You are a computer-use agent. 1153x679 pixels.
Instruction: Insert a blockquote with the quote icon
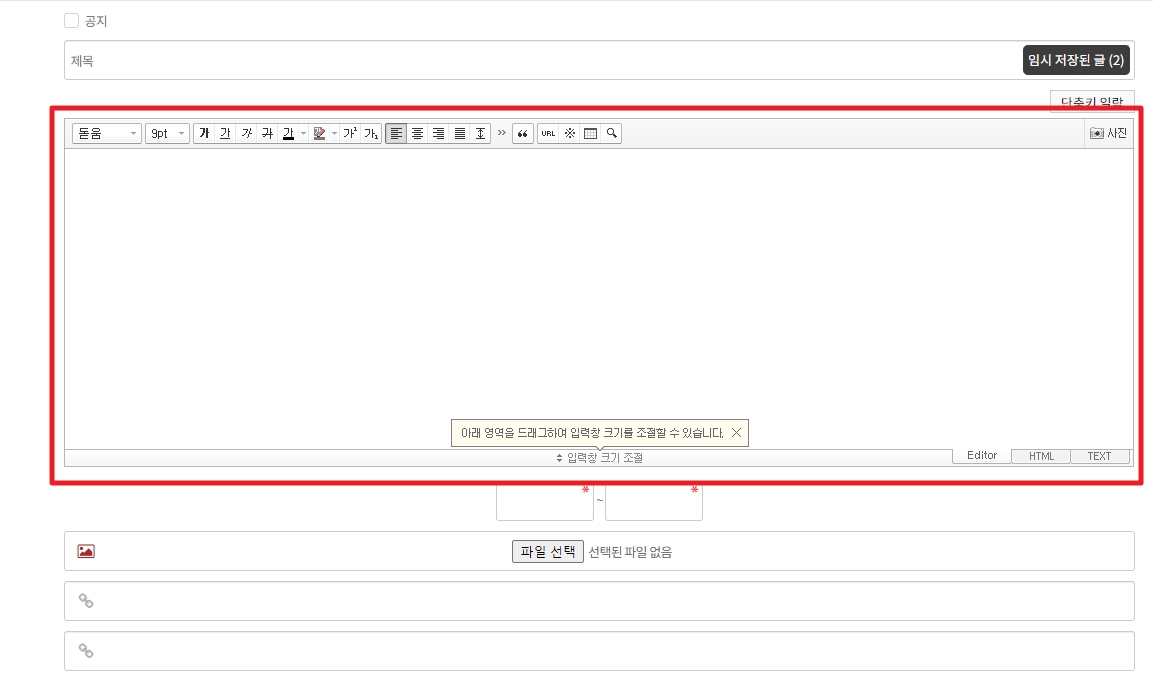[522, 134]
